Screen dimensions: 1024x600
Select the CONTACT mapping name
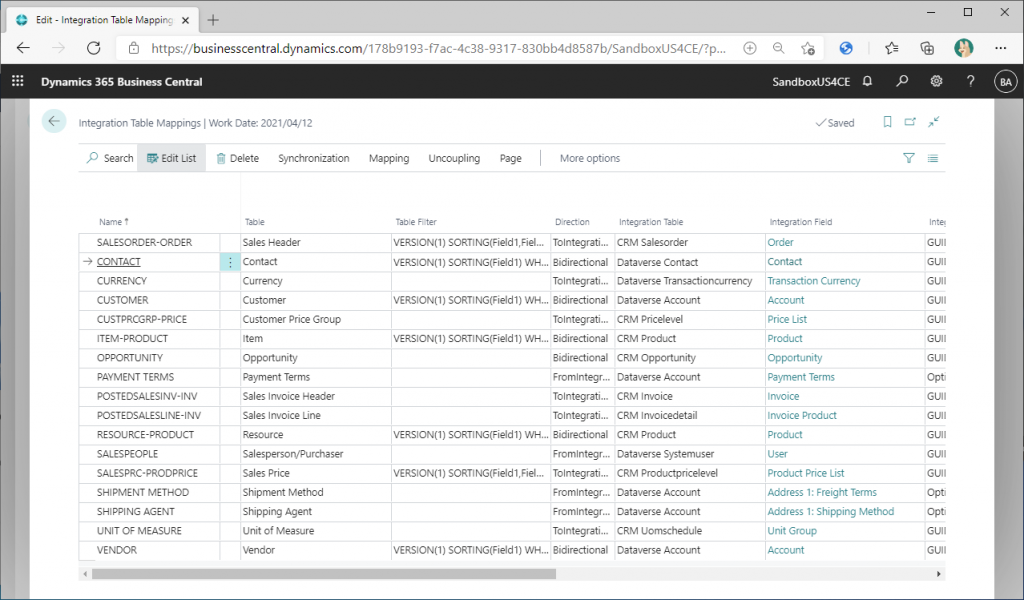[x=118, y=262]
